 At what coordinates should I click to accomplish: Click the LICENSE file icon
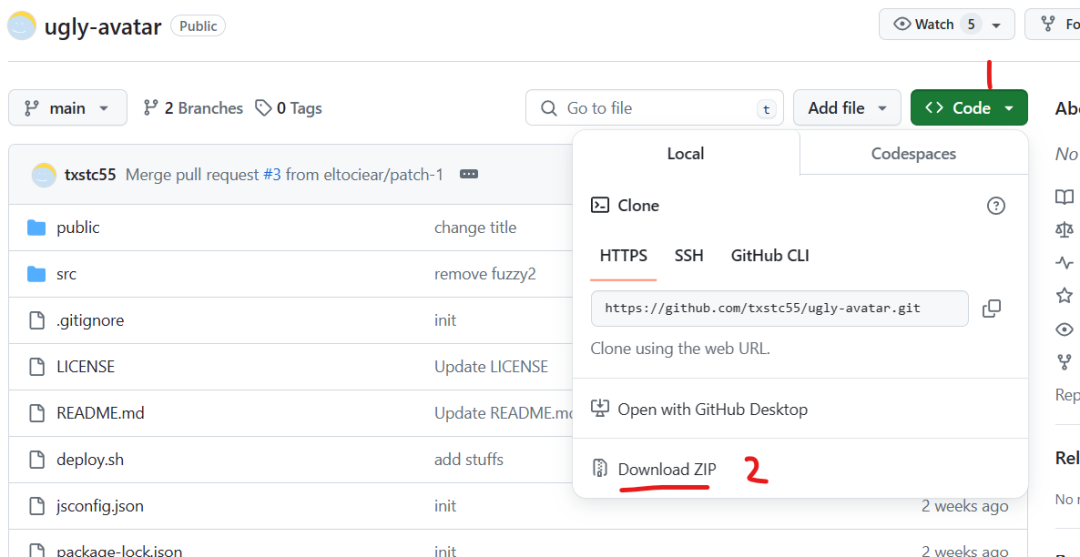pyautogui.click(x=37, y=367)
